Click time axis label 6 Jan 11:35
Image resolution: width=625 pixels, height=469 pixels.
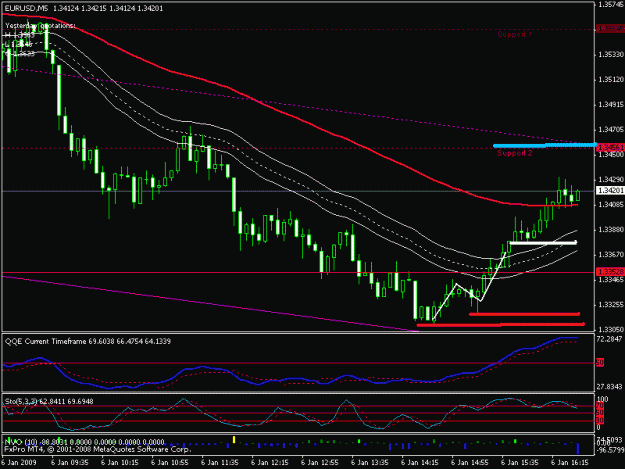219,463
